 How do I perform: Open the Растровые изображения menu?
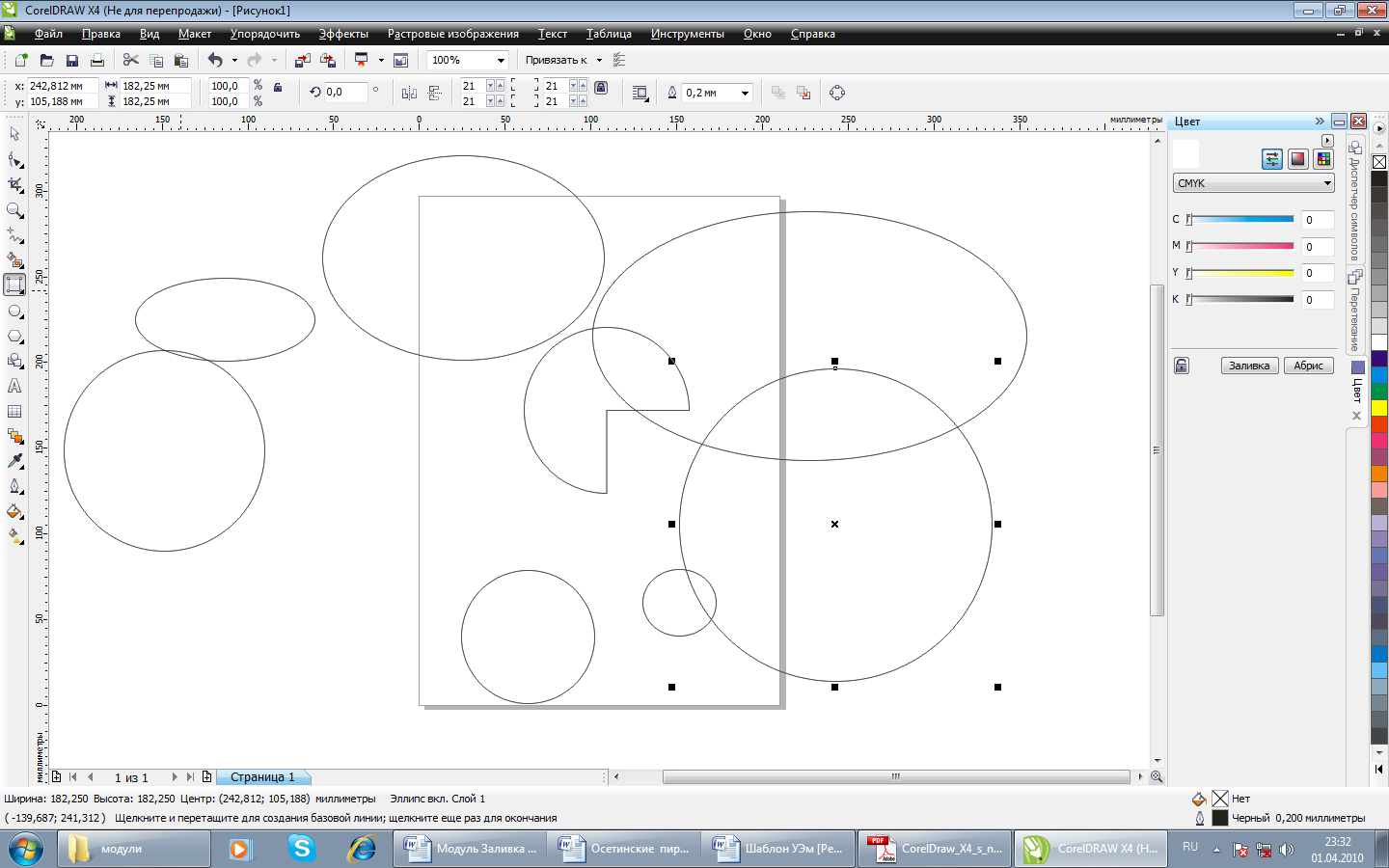pos(453,34)
